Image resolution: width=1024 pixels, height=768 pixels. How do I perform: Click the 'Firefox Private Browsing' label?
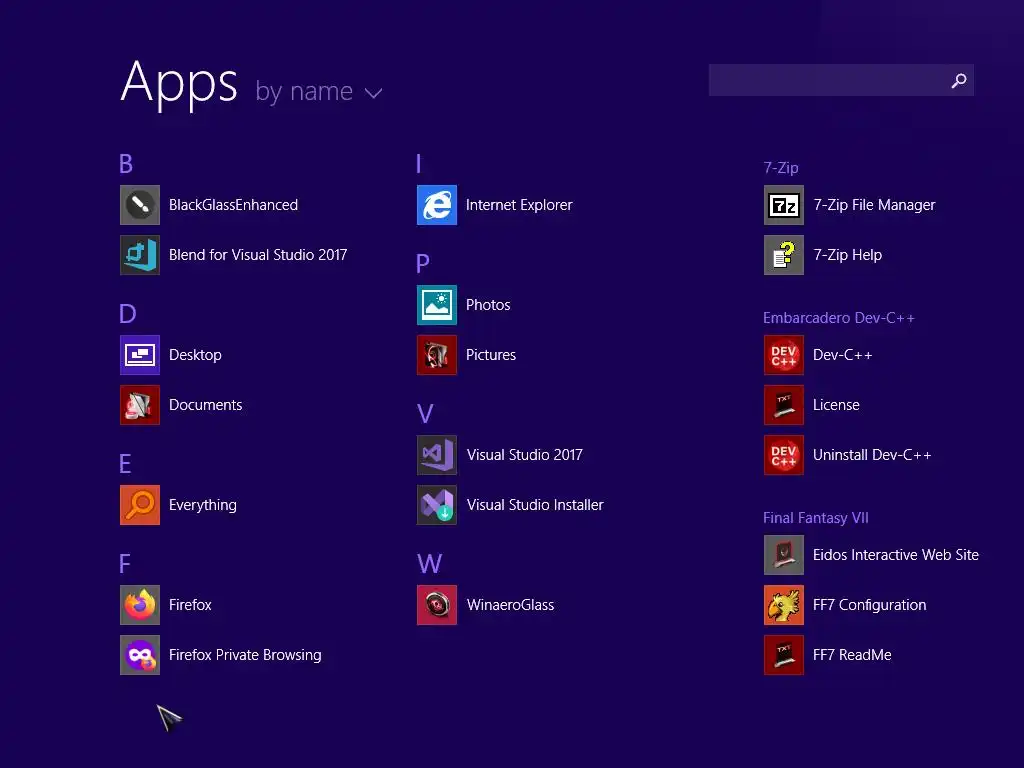pyautogui.click(x=245, y=655)
